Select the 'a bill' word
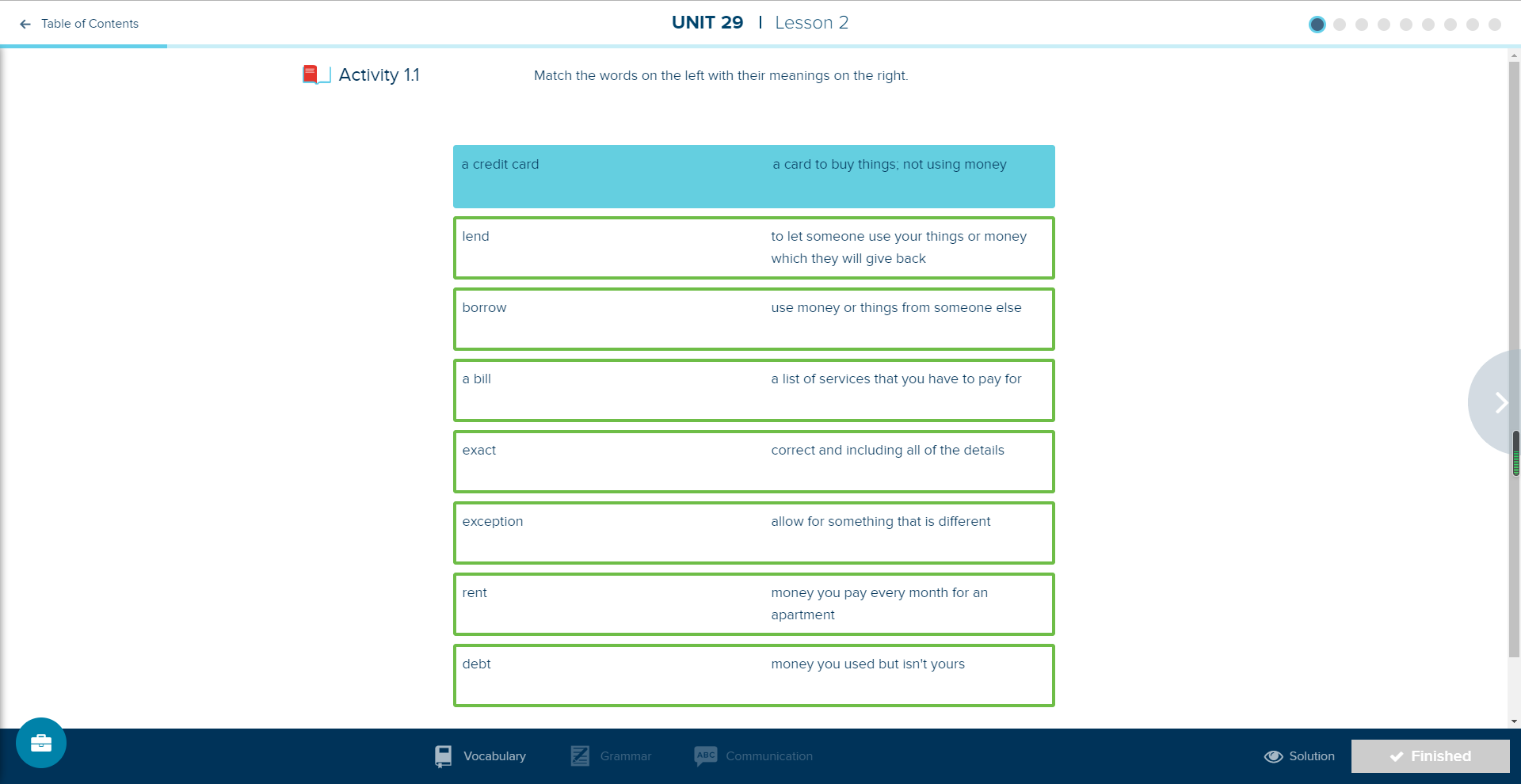 pyautogui.click(x=476, y=379)
